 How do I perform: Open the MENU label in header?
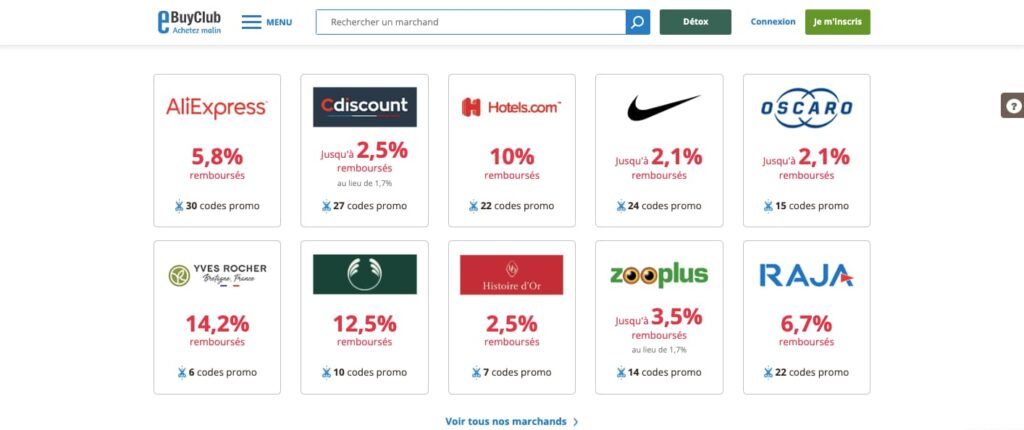pyautogui.click(x=279, y=22)
